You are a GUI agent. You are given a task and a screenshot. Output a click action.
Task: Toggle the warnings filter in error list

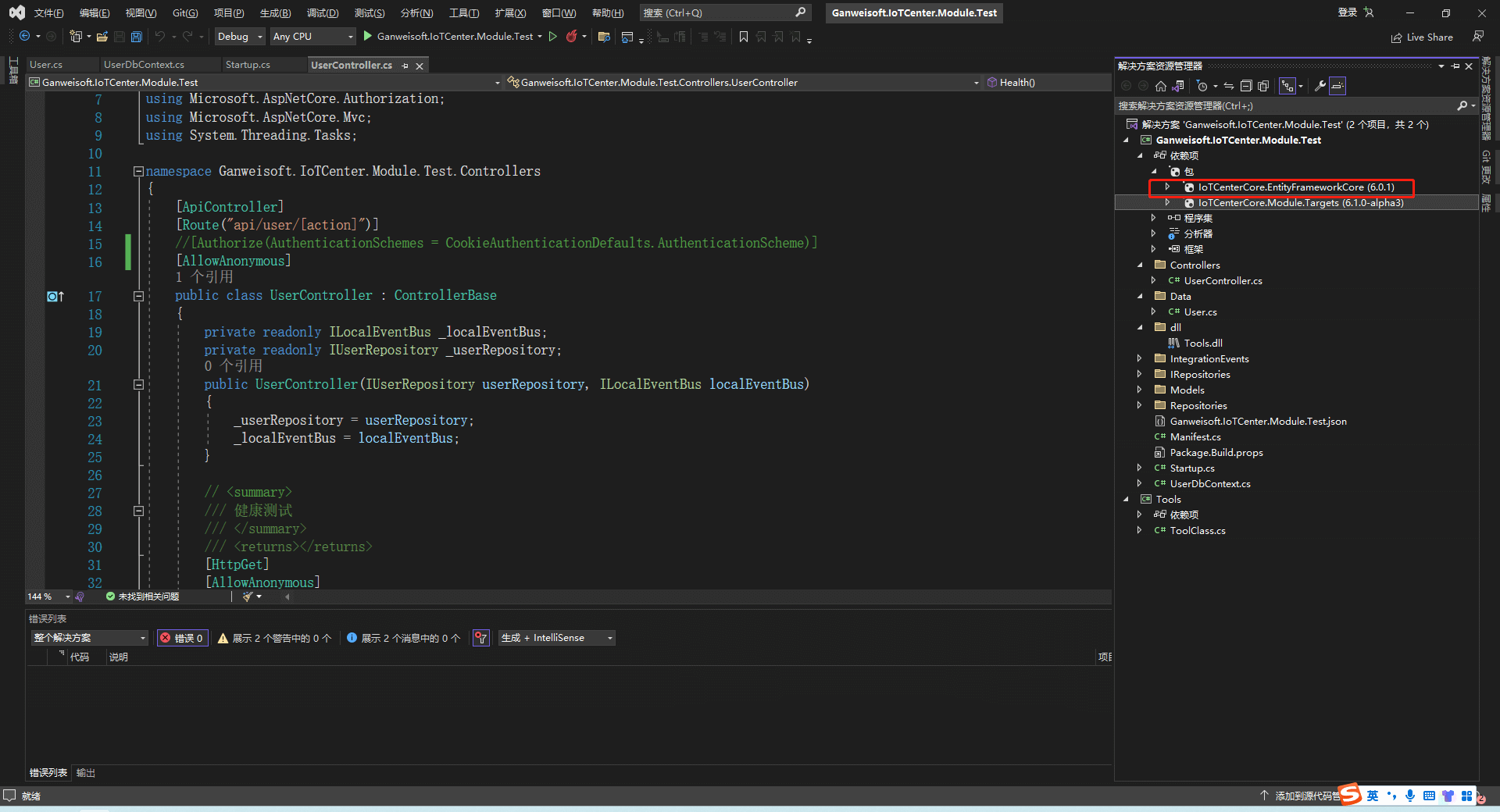coord(274,638)
